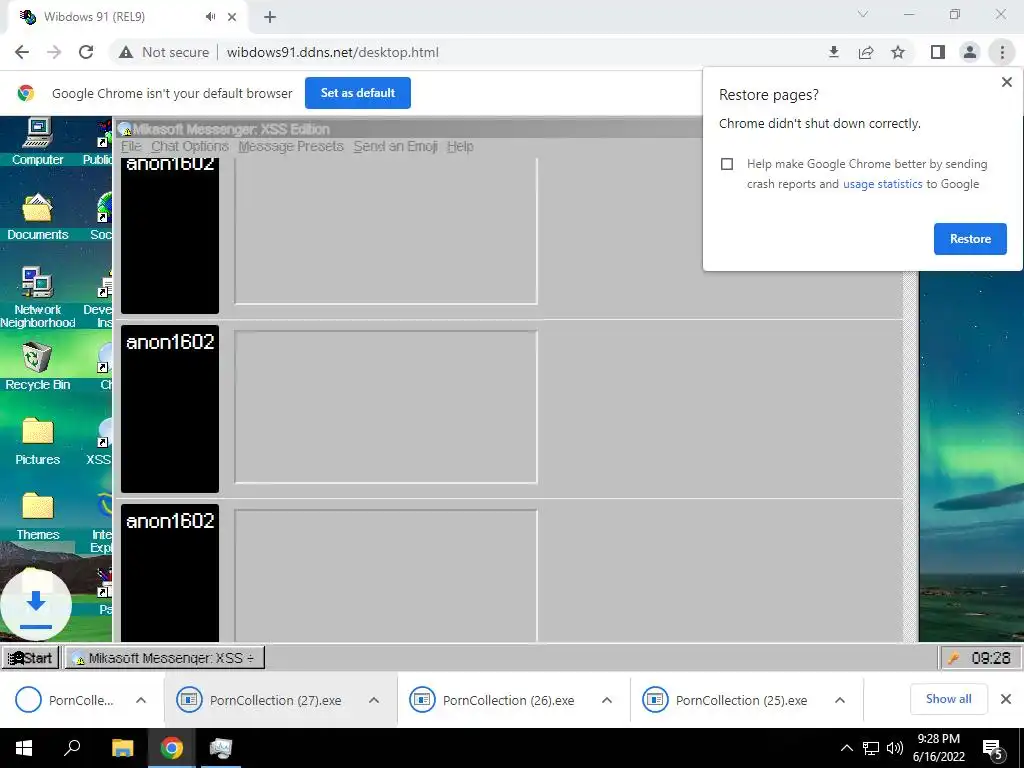Open the Chrome profile avatar icon
Image resolution: width=1024 pixels, height=768 pixels.
970,52
